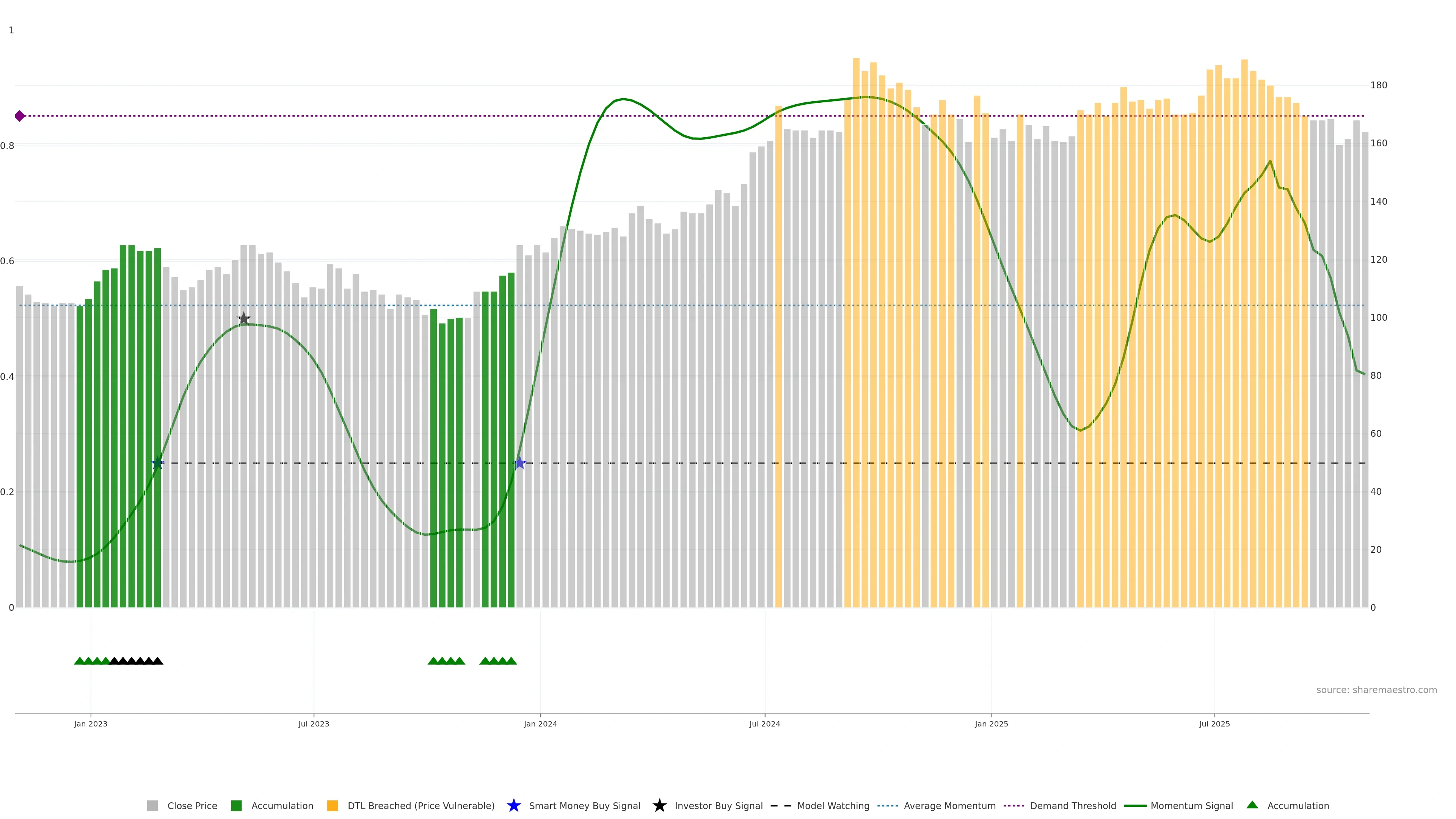This screenshot has height=819, width=1456.
Task: Click the orange DTL Breached color swatch
Action: pos(333,805)
